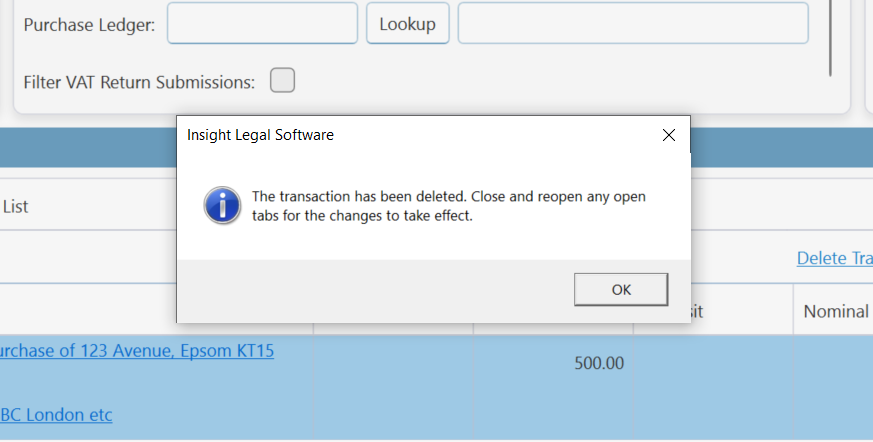Click the dialog message about deleted transaction
Screen dimensions: 873x442
[x=449, y=206]
